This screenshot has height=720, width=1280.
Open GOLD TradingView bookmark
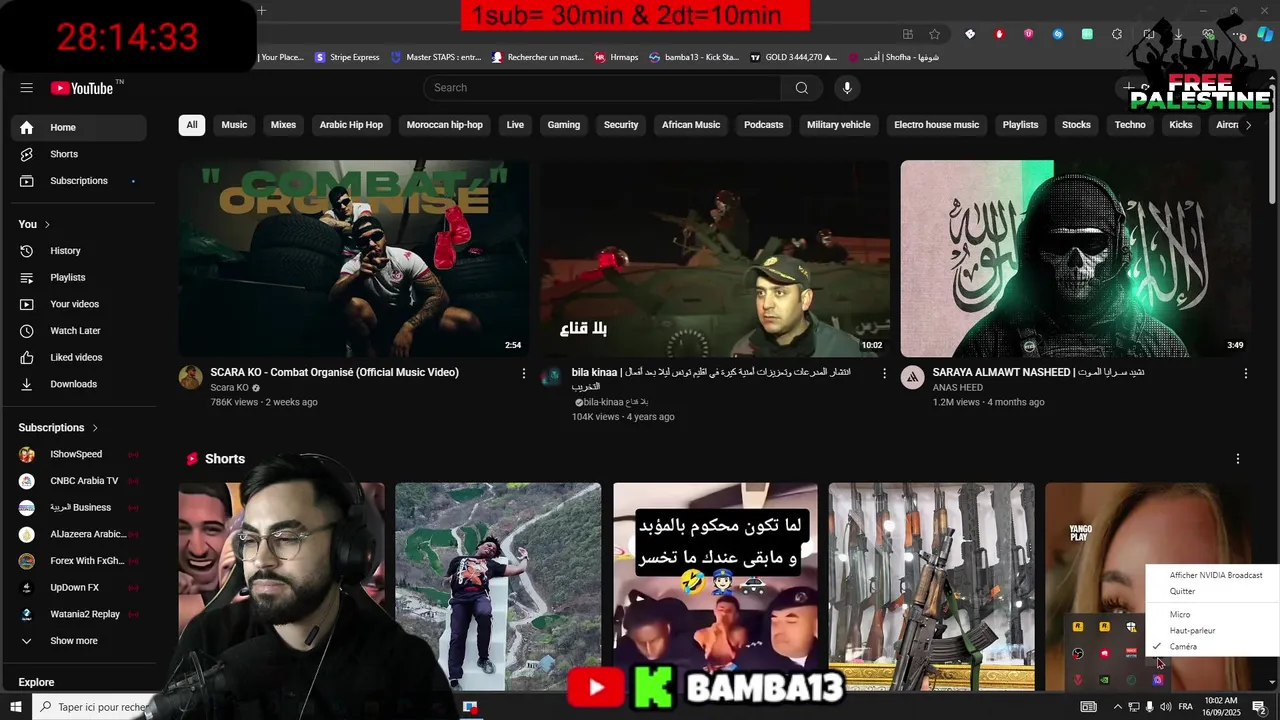coord(794,57)
